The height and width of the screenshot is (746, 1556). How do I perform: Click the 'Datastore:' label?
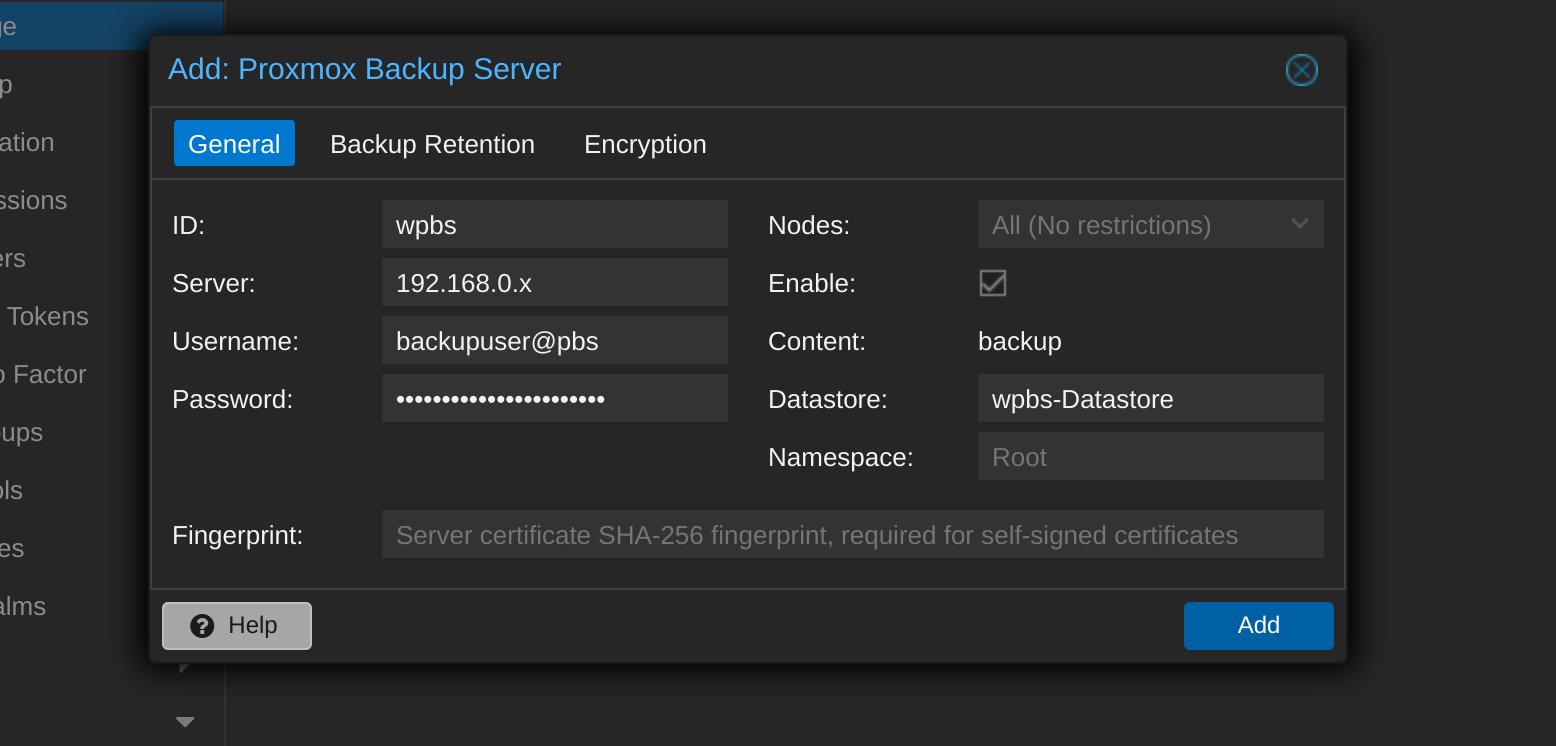point(828,399)
